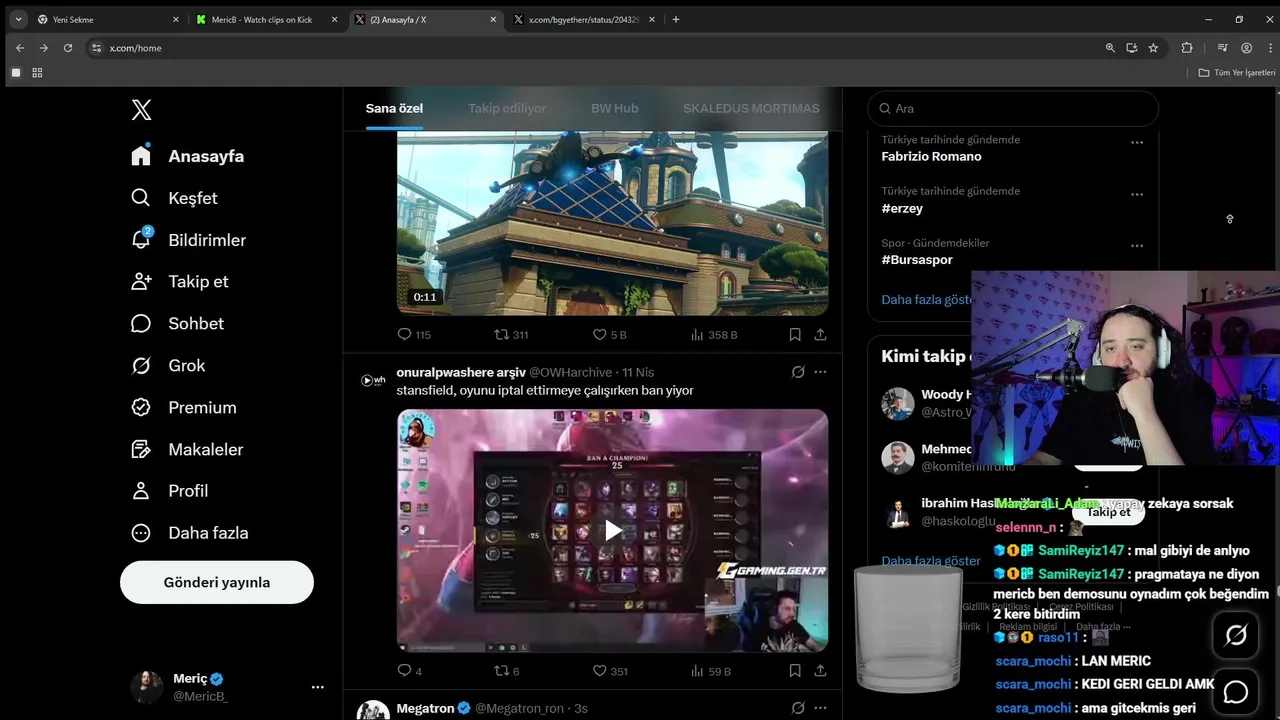This screenshot has width=1280, height=720.
Task: Play the stansfield ban video
Action: tap(613, 530)
